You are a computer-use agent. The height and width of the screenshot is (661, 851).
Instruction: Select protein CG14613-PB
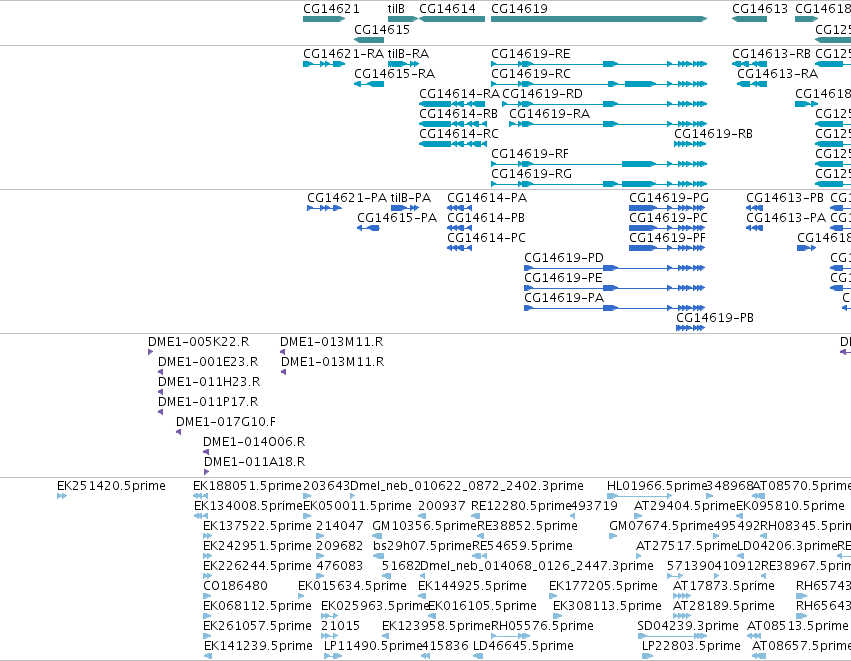754,208
